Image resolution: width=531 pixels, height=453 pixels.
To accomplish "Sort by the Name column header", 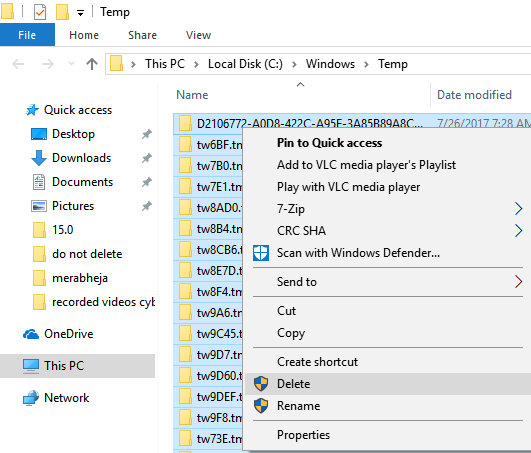I will [192, 95].
